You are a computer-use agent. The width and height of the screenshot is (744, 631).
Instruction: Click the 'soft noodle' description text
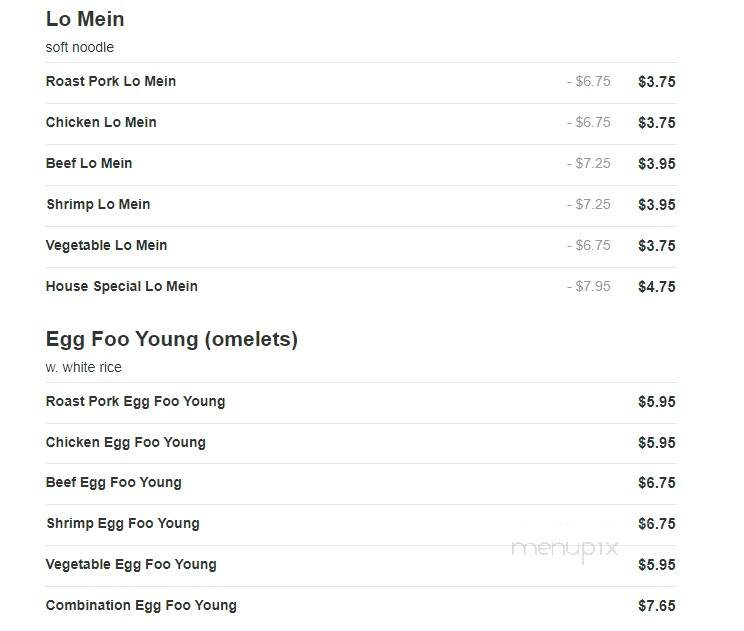80,47
